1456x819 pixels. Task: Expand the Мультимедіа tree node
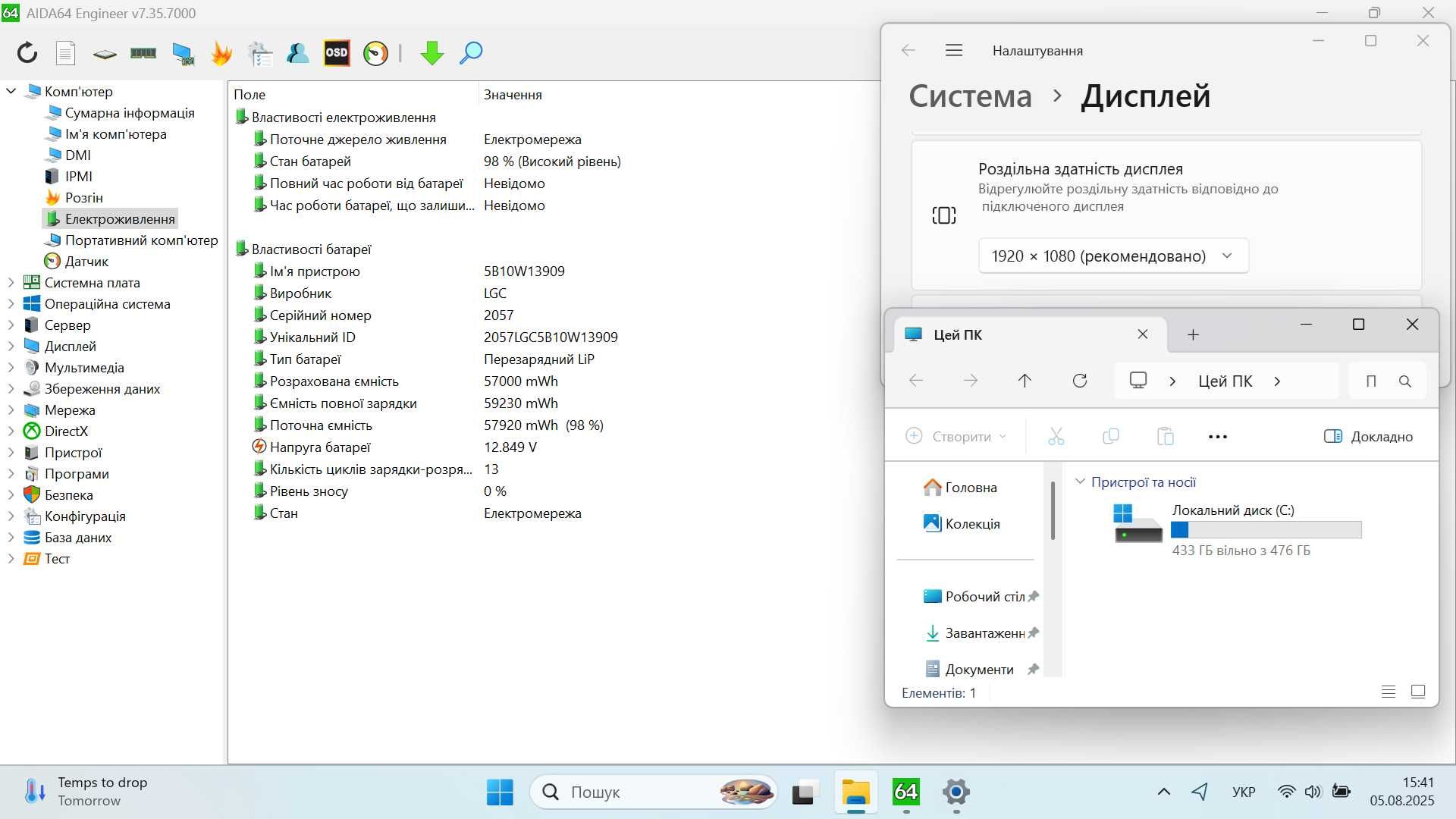(x=11, y=367)
